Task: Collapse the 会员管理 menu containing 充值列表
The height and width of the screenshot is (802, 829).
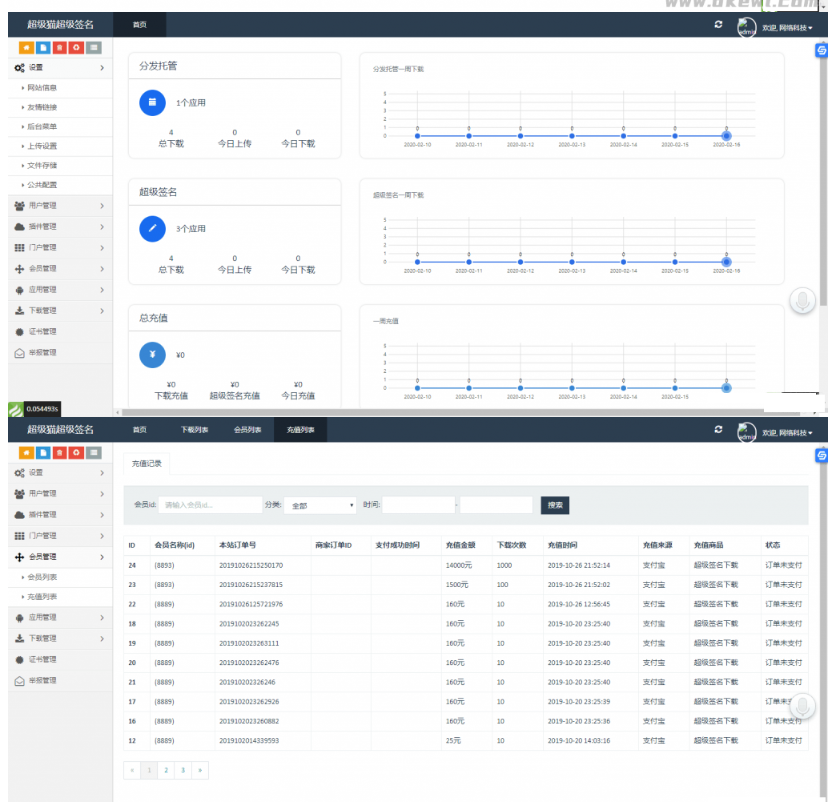Action: tap(60, 557)
